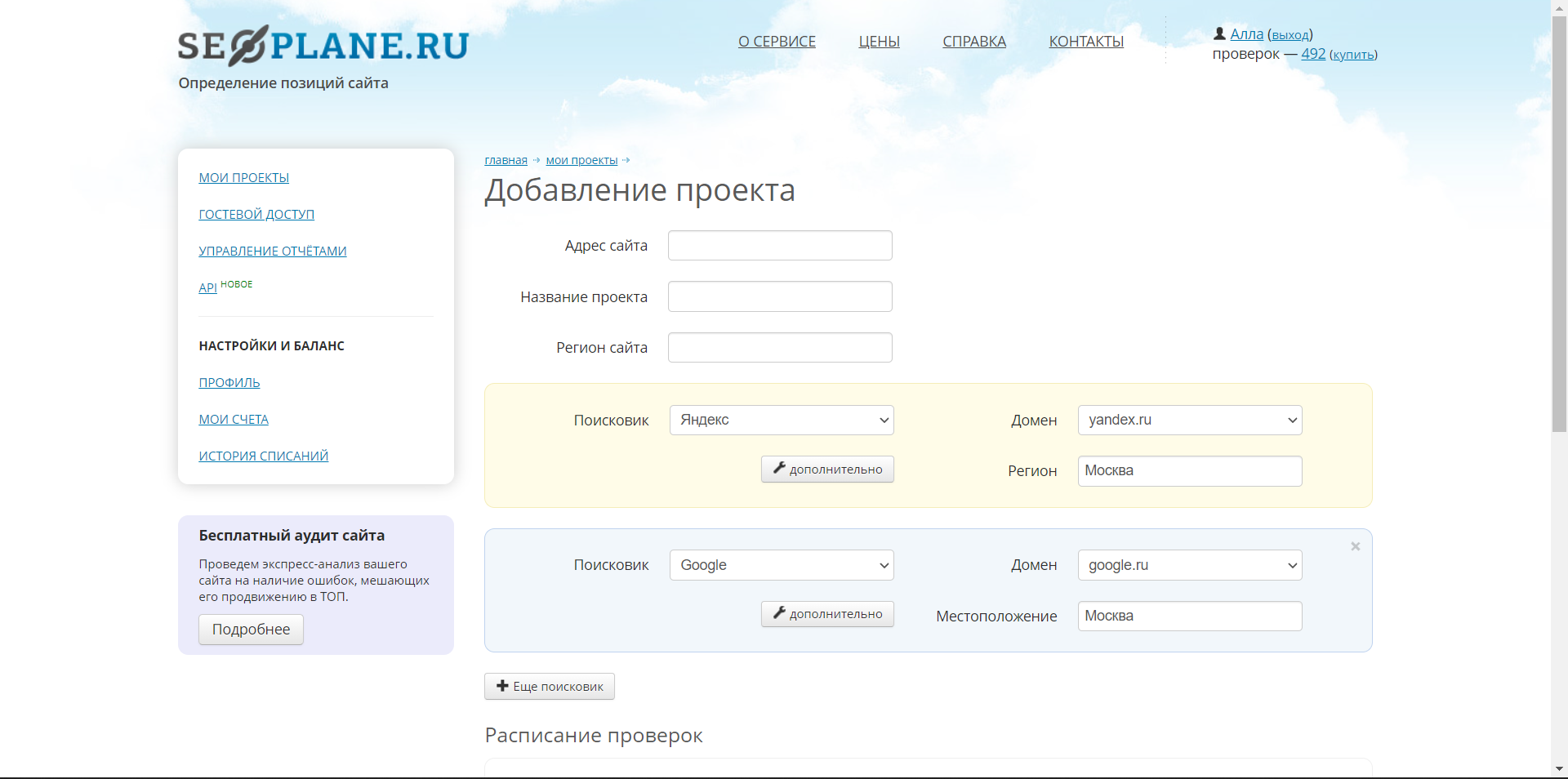
Task: Open the ЦЕНЫ page
Action: coord(879,42)
